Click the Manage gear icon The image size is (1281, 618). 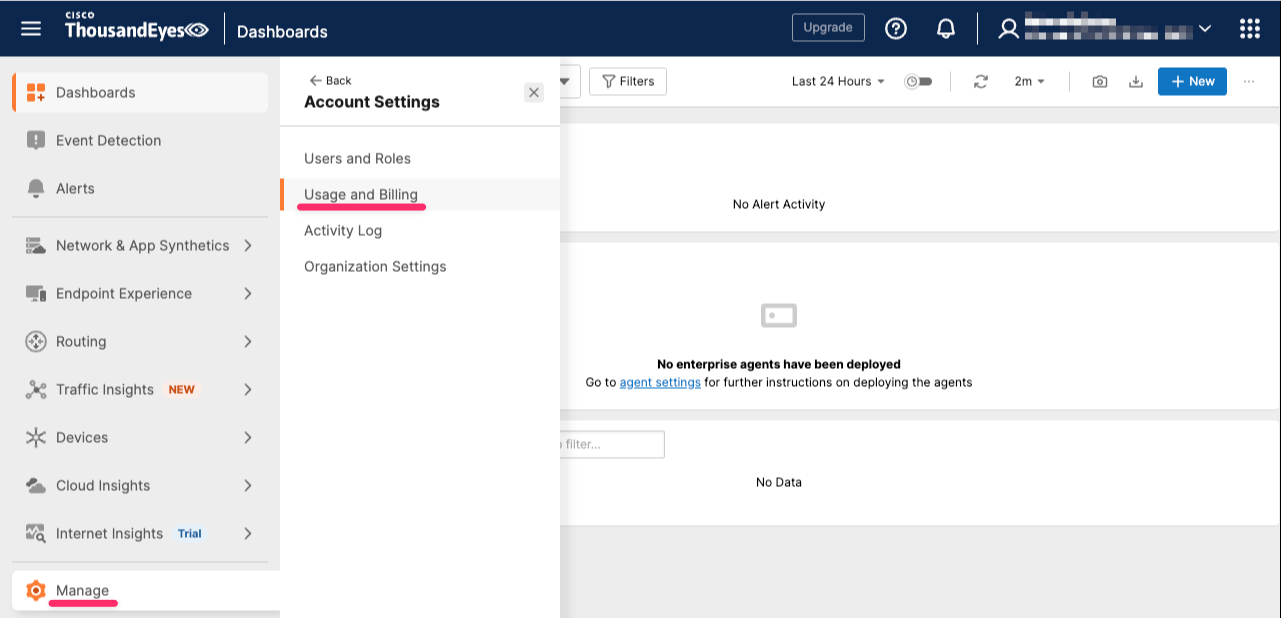coord(36,591)
